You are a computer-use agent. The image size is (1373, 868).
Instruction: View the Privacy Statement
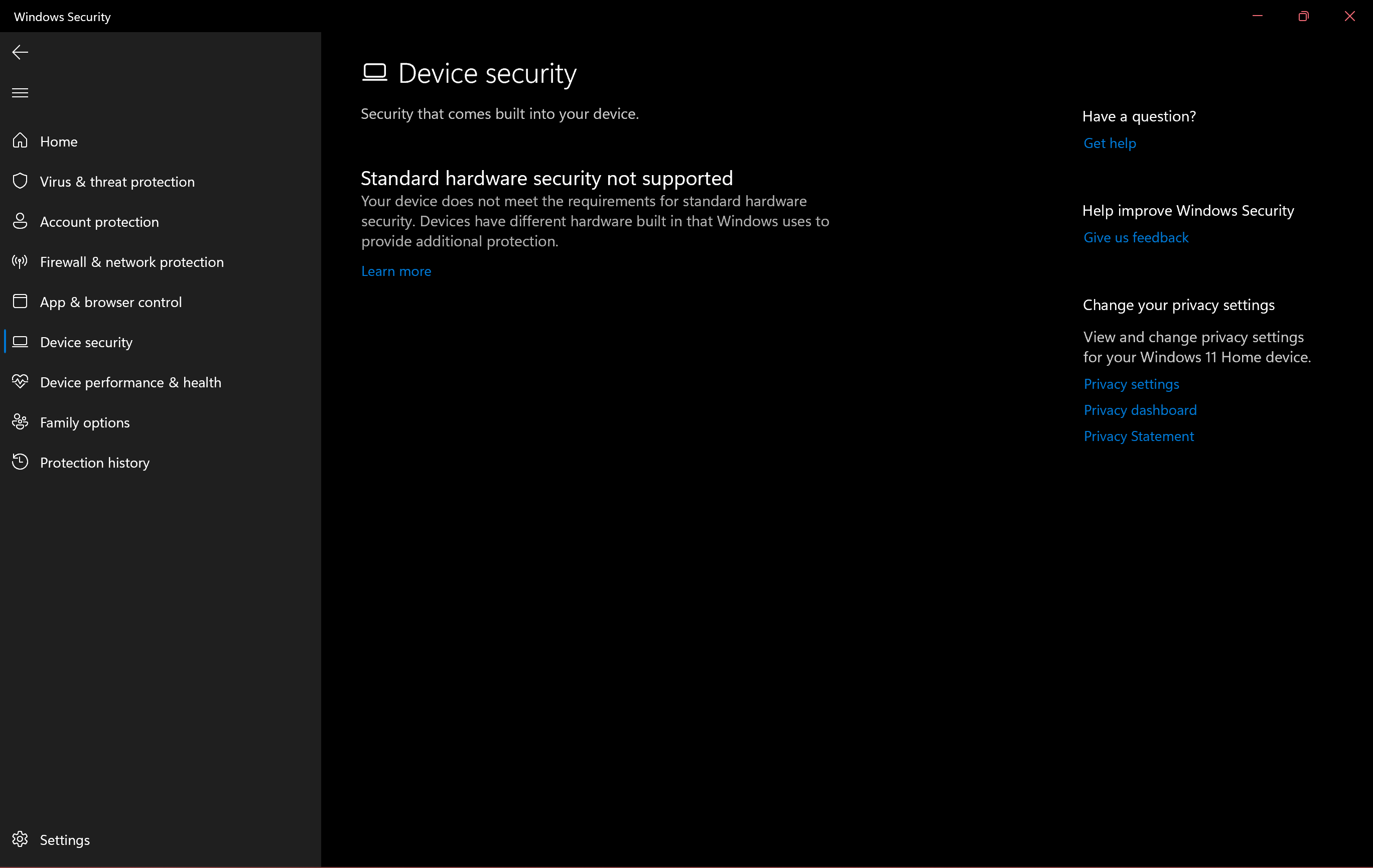click(x=1139, y=436)
